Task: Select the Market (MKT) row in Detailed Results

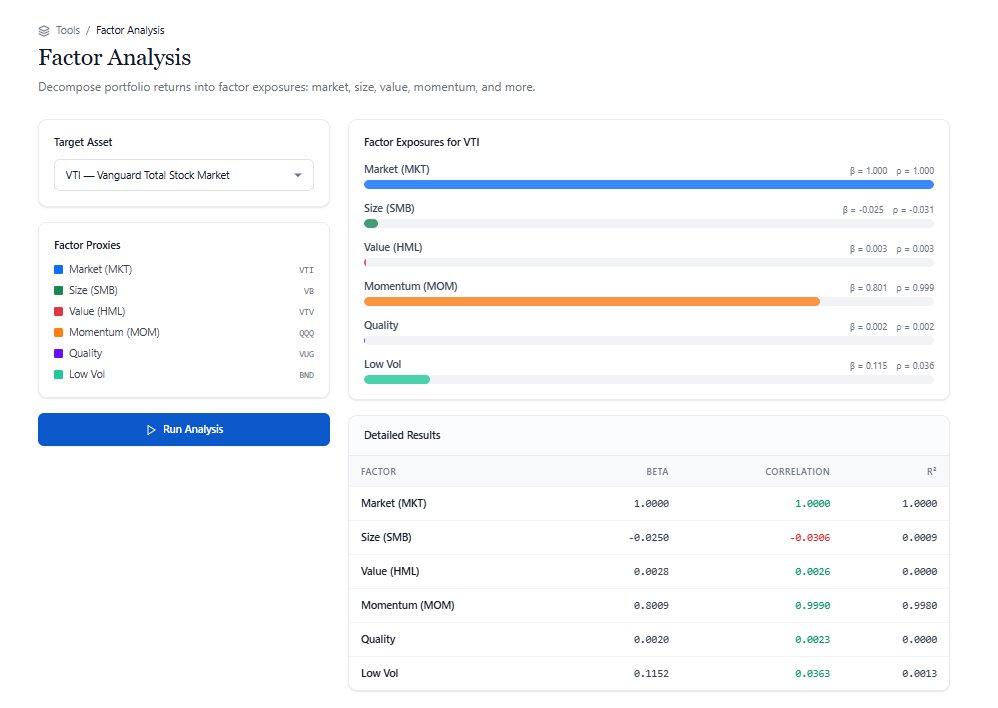Action: (x=649, y=504)
